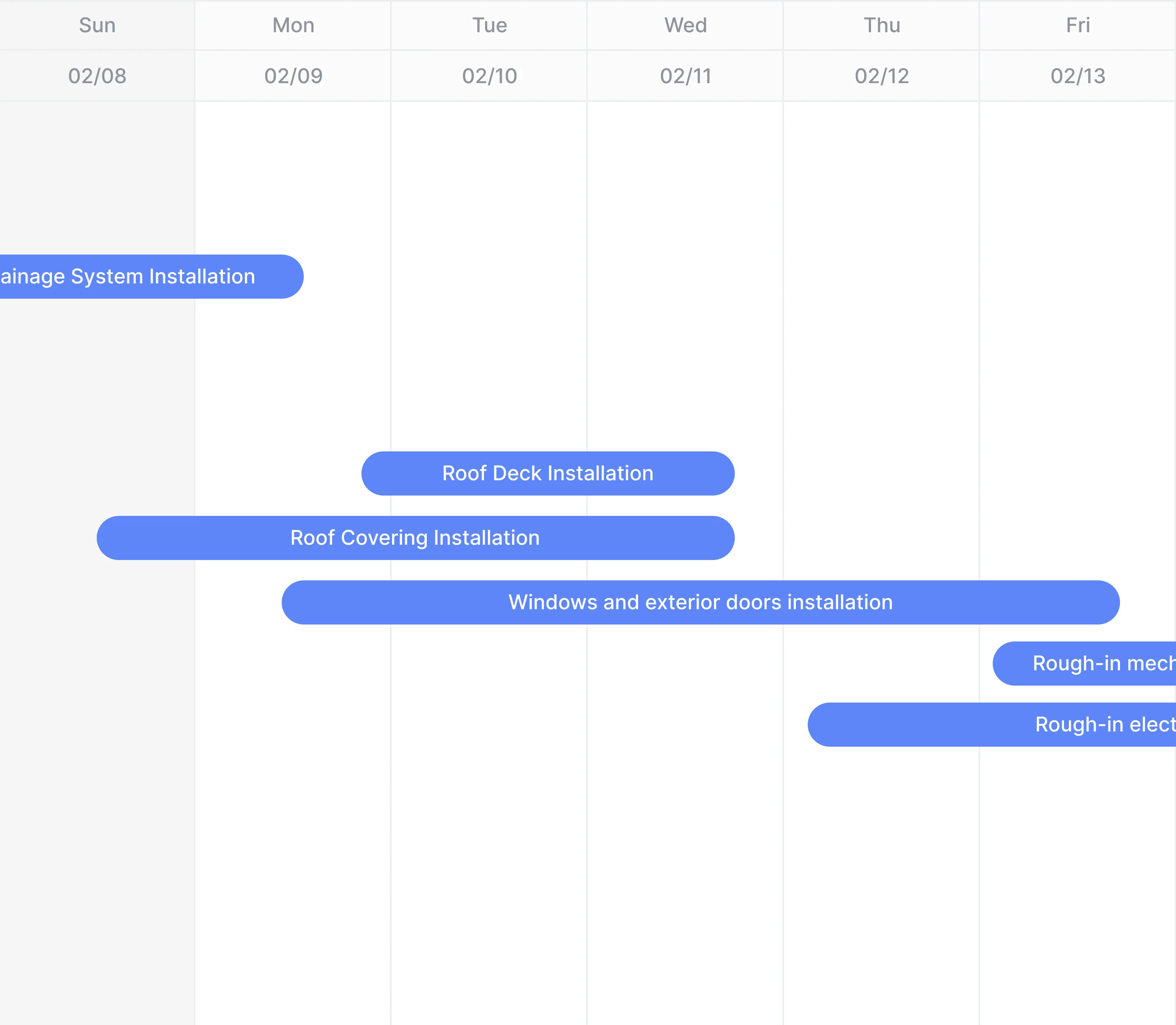Image resolution: width=1176 pixels, height=1025 pixels.
Task: Click the Thu column header
Action: coord(882,25)
